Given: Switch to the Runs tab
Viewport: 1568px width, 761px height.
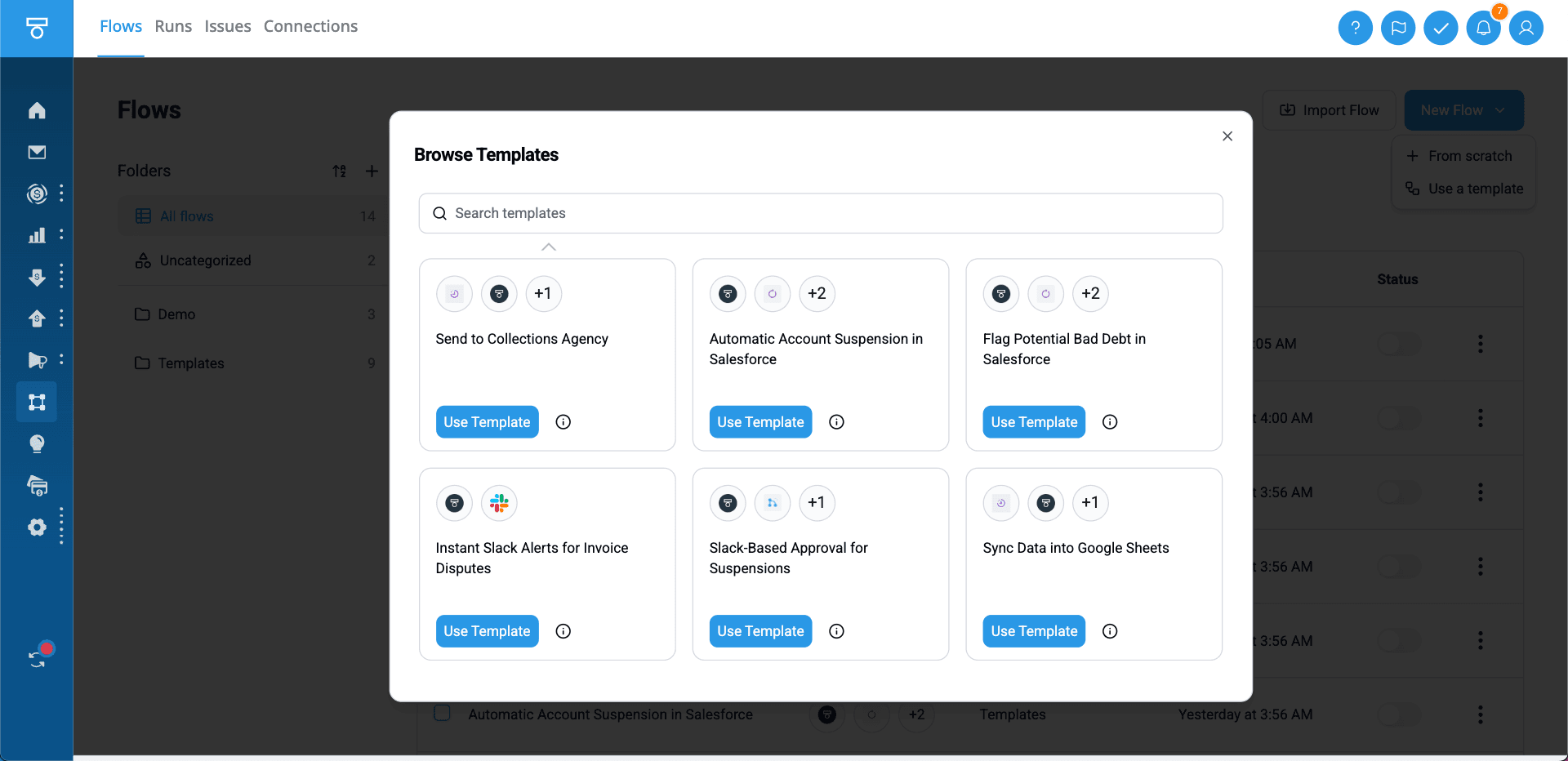Looking at the screenshot, I should tap(173, 26).
